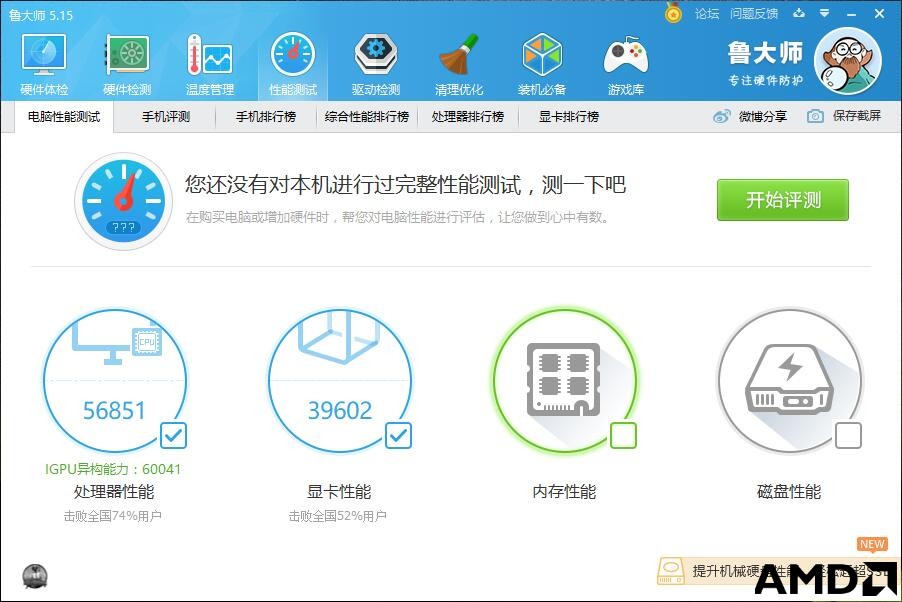Open 硬件检测 hardware detection

coord(127,64)
